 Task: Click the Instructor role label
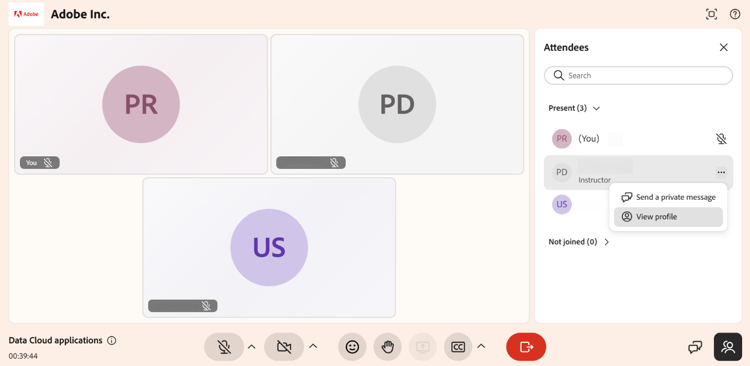coord(595,180)
